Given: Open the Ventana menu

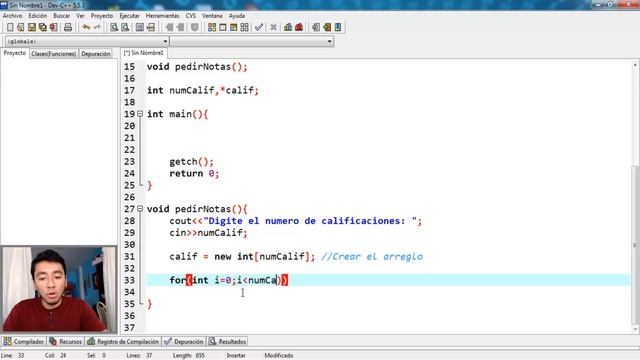Looking at the screenshot, I should [x=212, y=16].
